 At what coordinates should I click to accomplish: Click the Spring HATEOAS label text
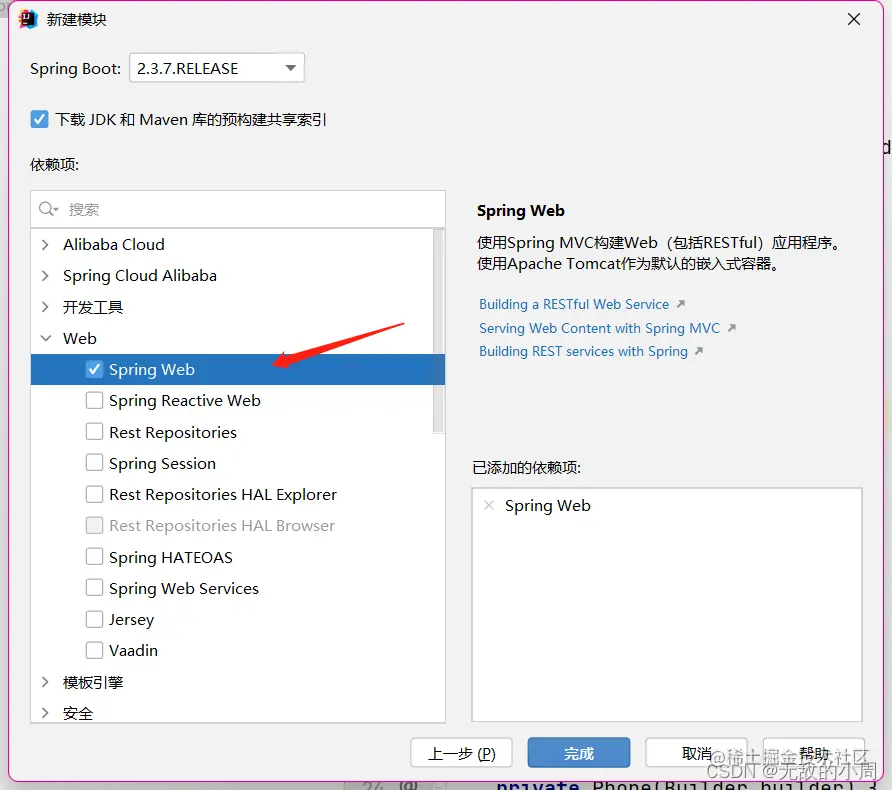(171, 557)
